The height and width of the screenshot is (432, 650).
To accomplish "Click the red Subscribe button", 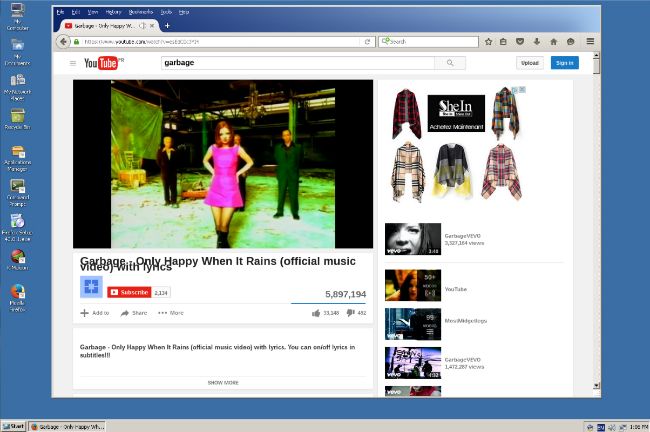I will pyautogui.click(x=129, y=292).
